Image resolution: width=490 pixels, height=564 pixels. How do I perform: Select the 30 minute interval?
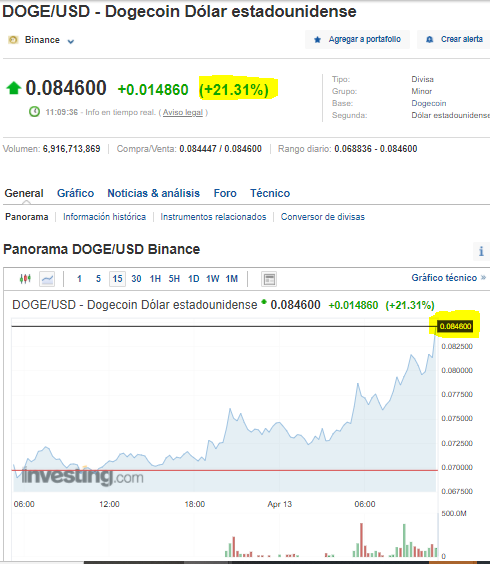136,279
